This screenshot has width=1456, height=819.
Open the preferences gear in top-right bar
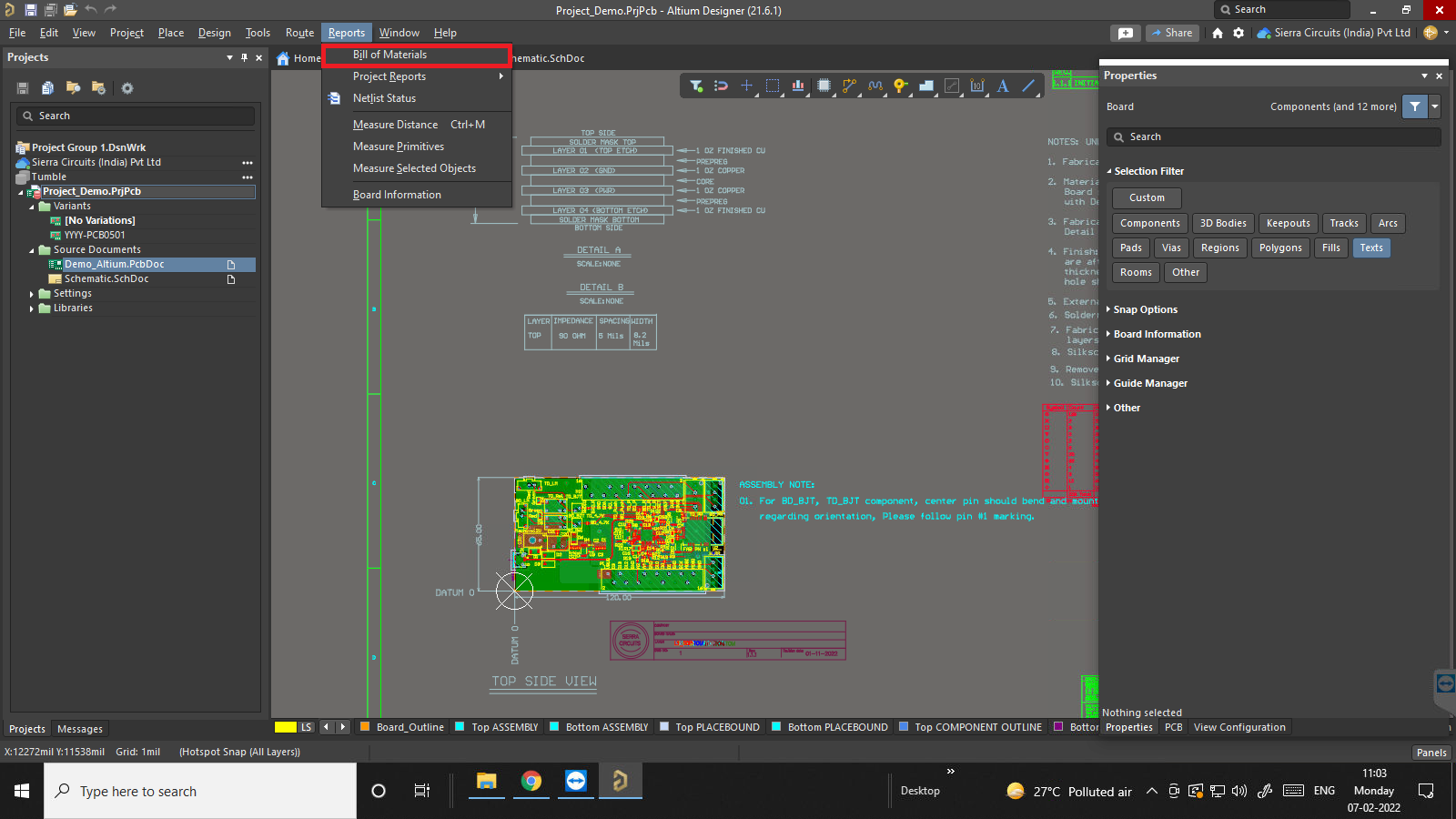coord(1239,33)
